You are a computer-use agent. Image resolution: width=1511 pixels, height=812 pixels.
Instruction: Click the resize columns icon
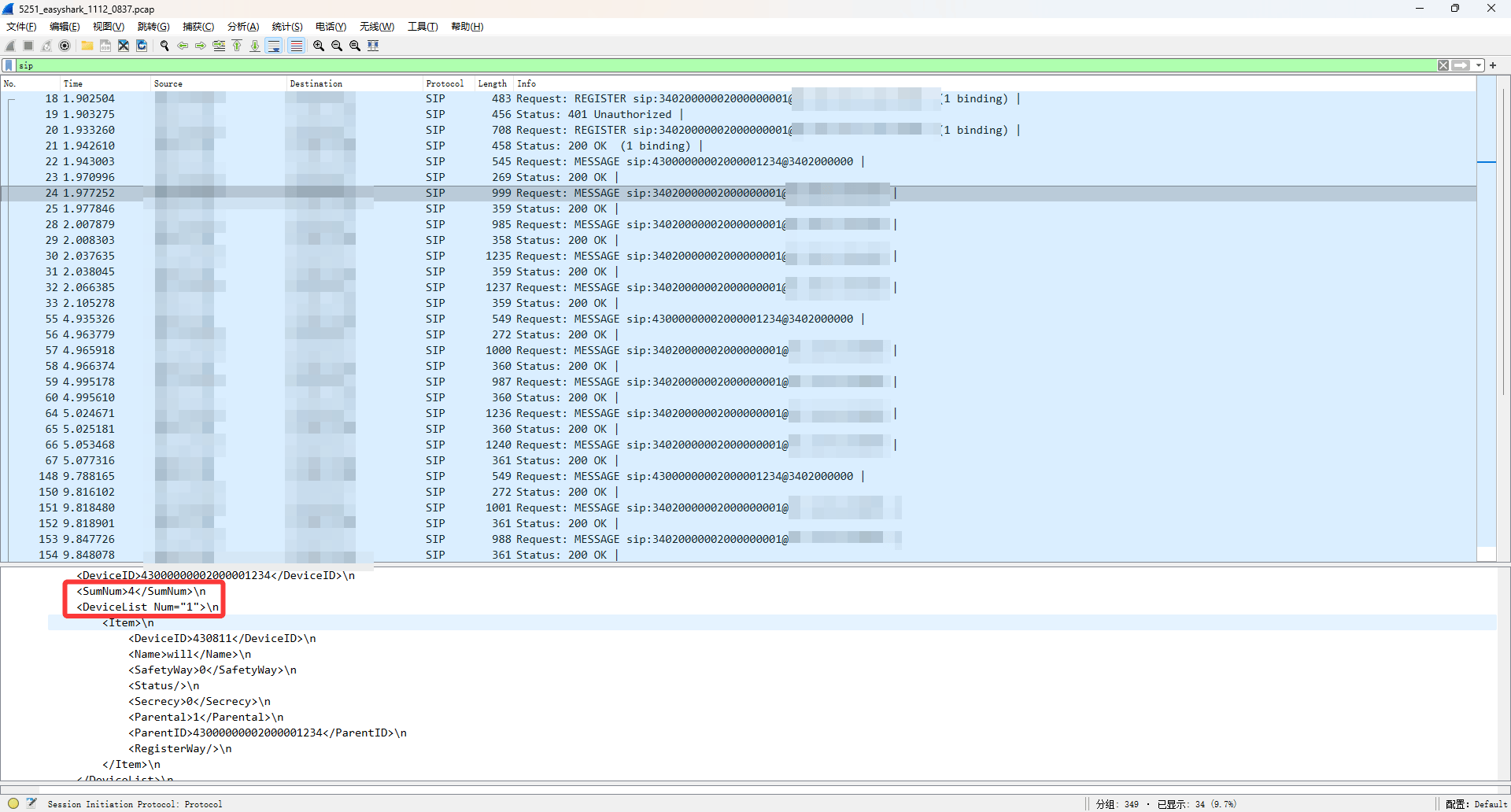pos(373,46)
